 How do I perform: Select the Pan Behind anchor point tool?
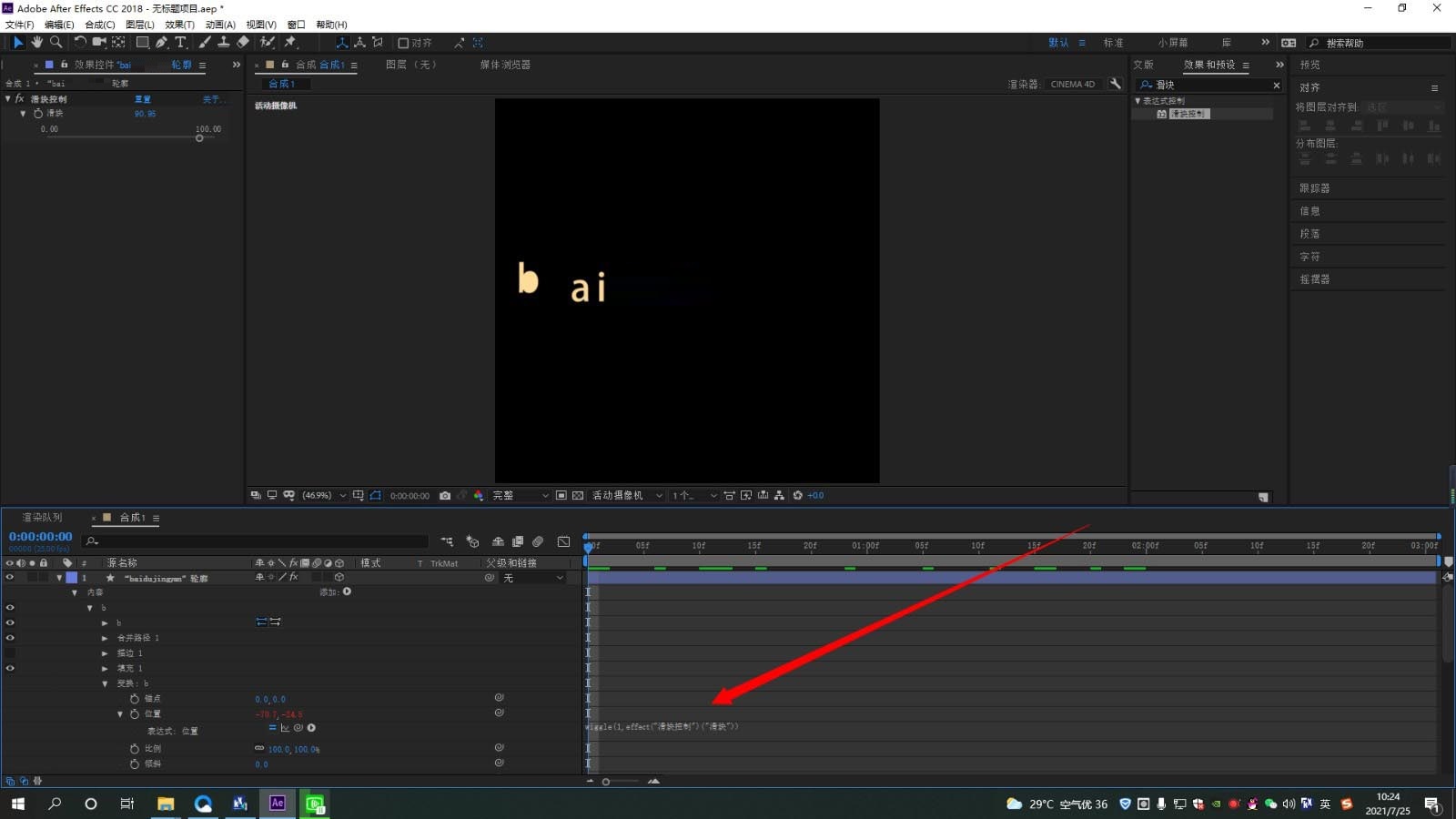(118, 42)
